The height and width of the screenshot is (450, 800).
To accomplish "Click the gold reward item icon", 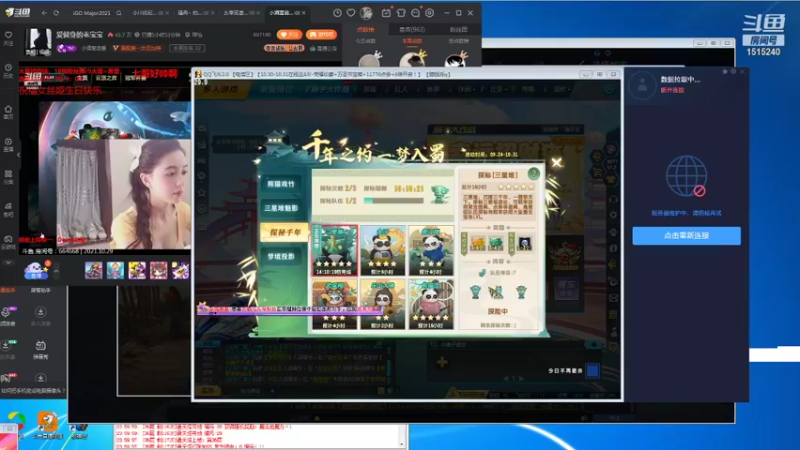I will click(478, 243).
